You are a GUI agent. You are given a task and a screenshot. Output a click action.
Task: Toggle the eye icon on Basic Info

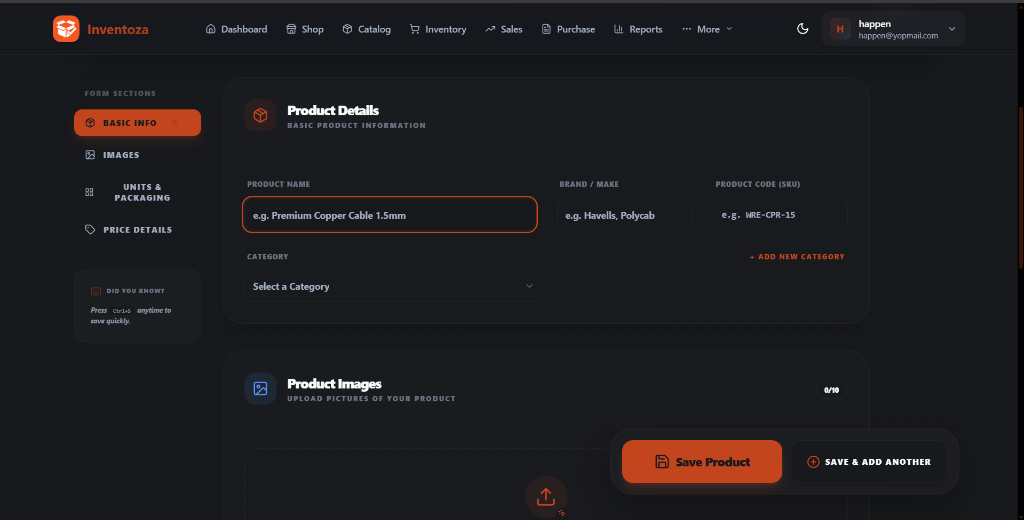click(174, 123)
